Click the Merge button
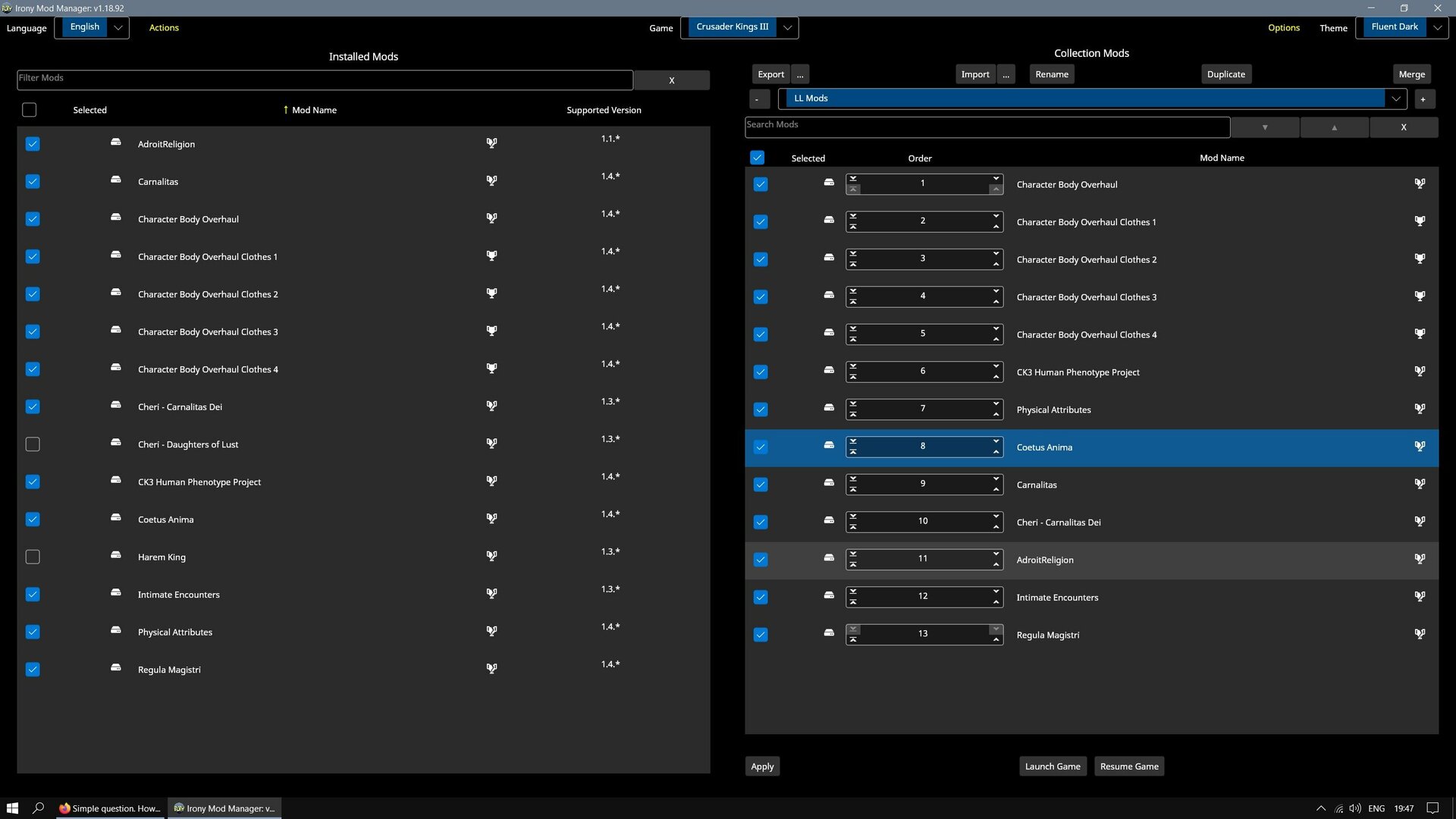 (x=1411, y=74)
